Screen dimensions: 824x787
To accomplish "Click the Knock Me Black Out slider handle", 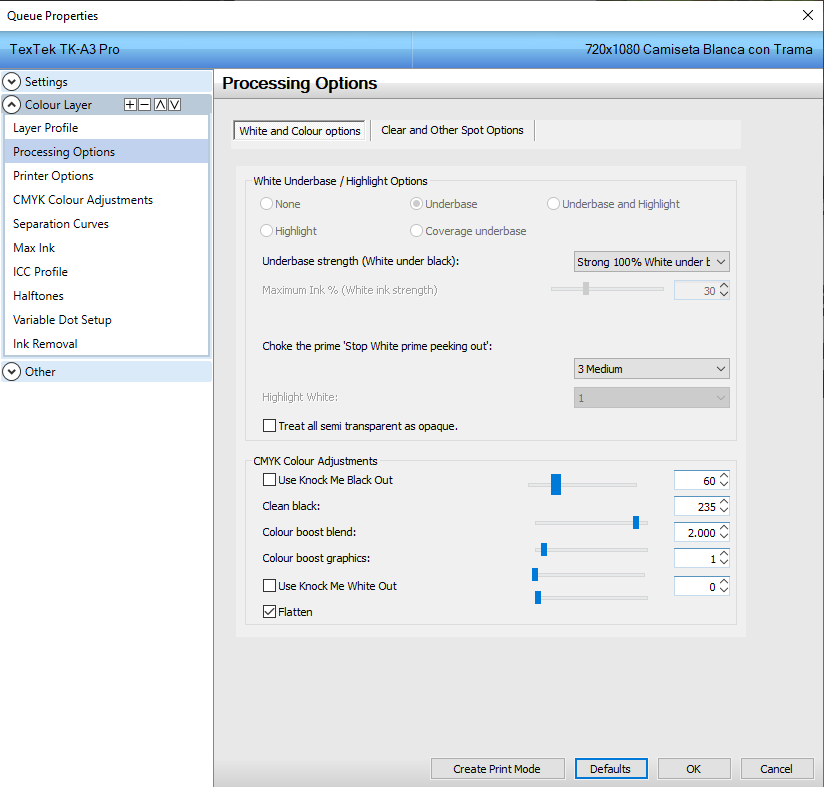I will [556, 484].
